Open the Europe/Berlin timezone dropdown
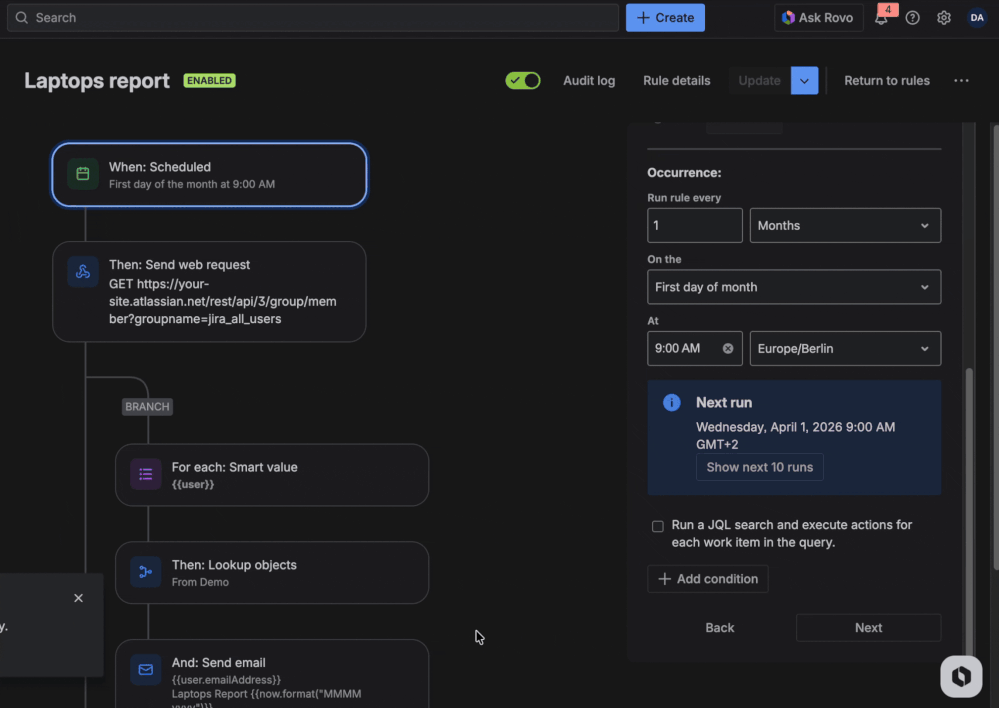The image size is (999, 708). point(845,349)
